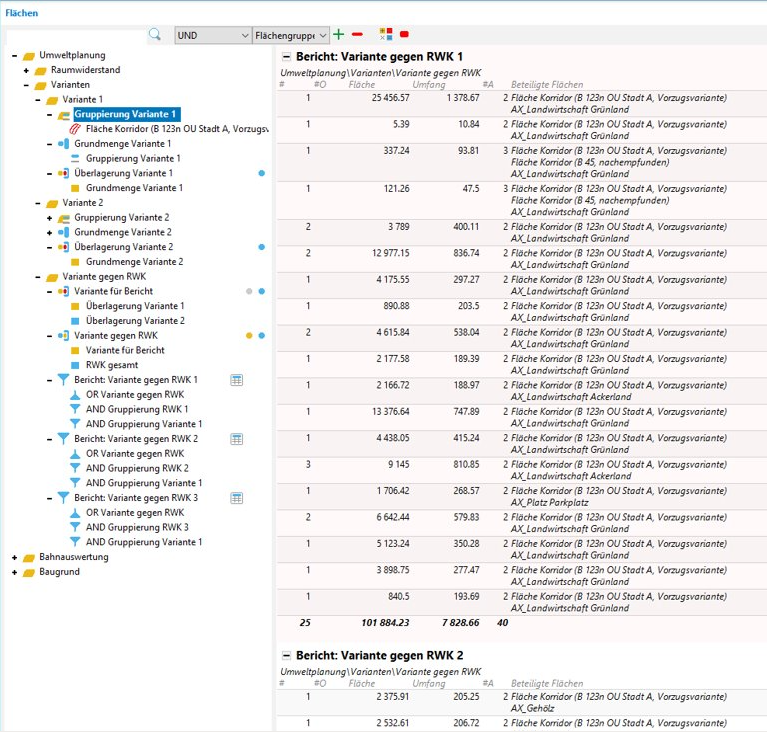Image resolution: width=767 pixels, height=732 pixels.
Task: Click the red minus remove icon
Action: (x=357, y=34)
